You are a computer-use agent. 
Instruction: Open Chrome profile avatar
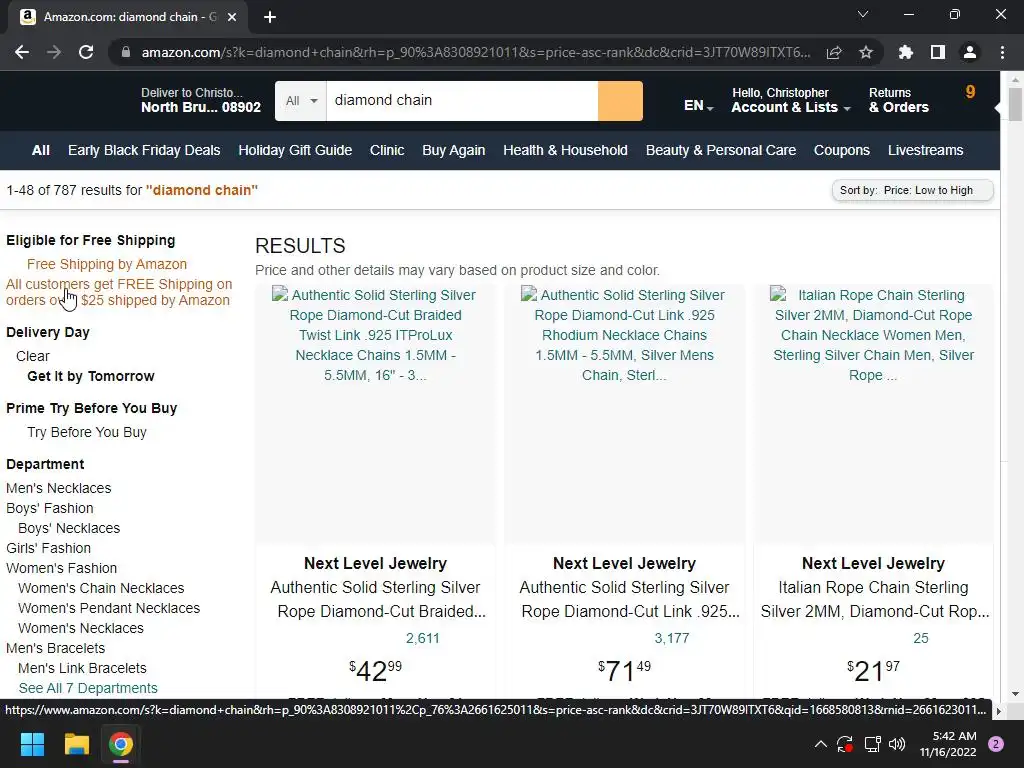970,52
